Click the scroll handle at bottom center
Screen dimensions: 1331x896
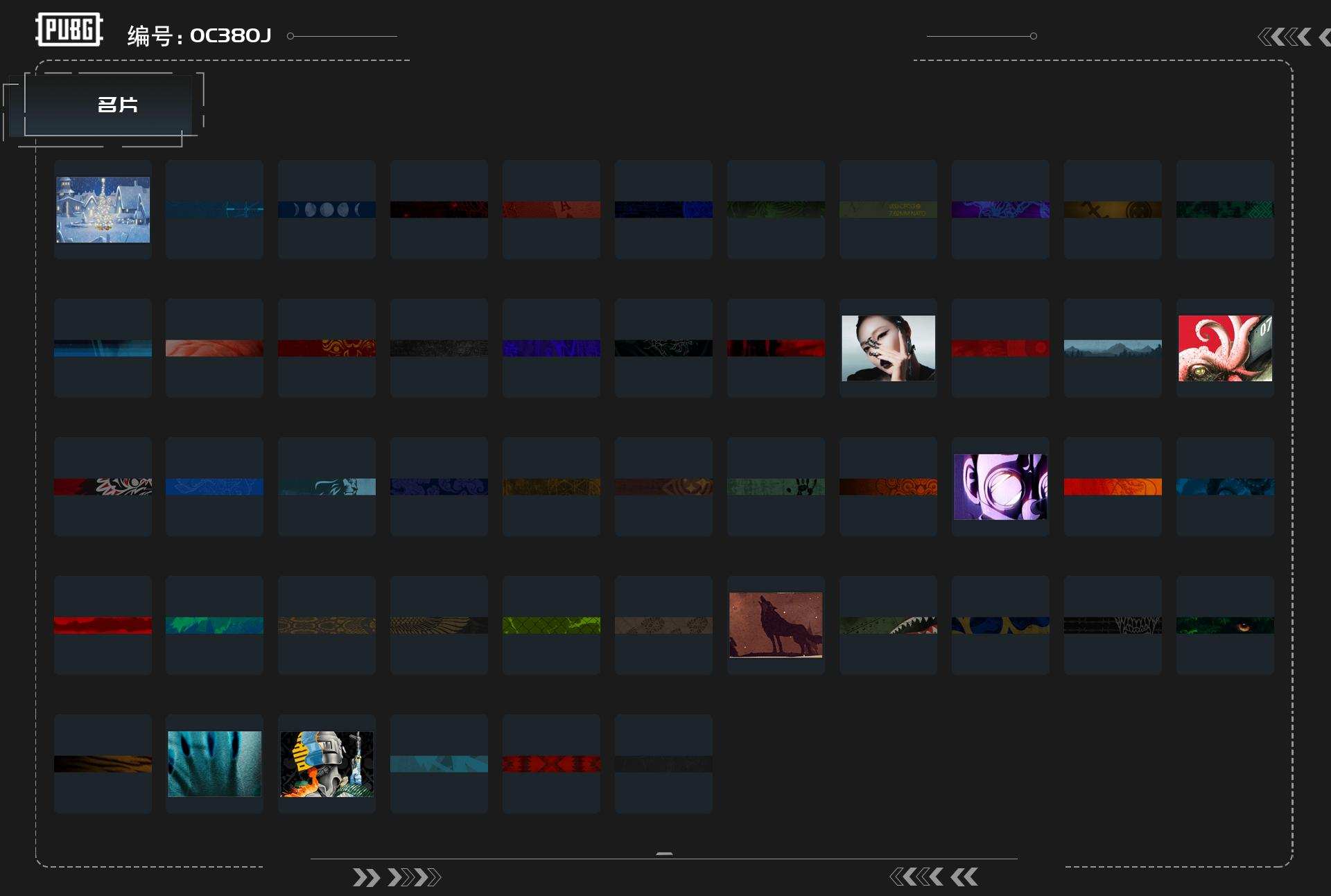click(664, 854)
